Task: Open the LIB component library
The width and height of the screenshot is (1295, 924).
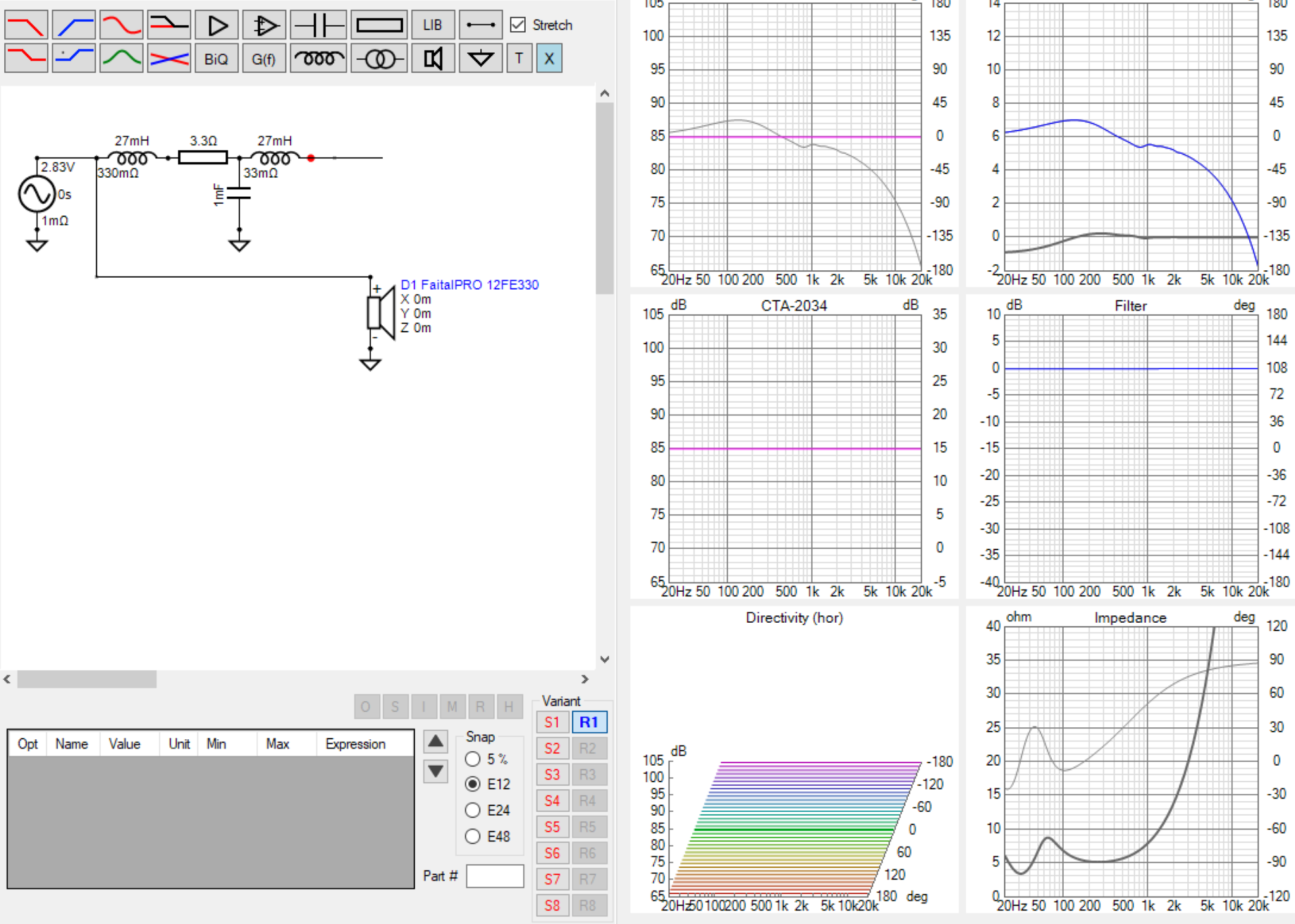Action: pyautogui.click(x=433, y=25)
